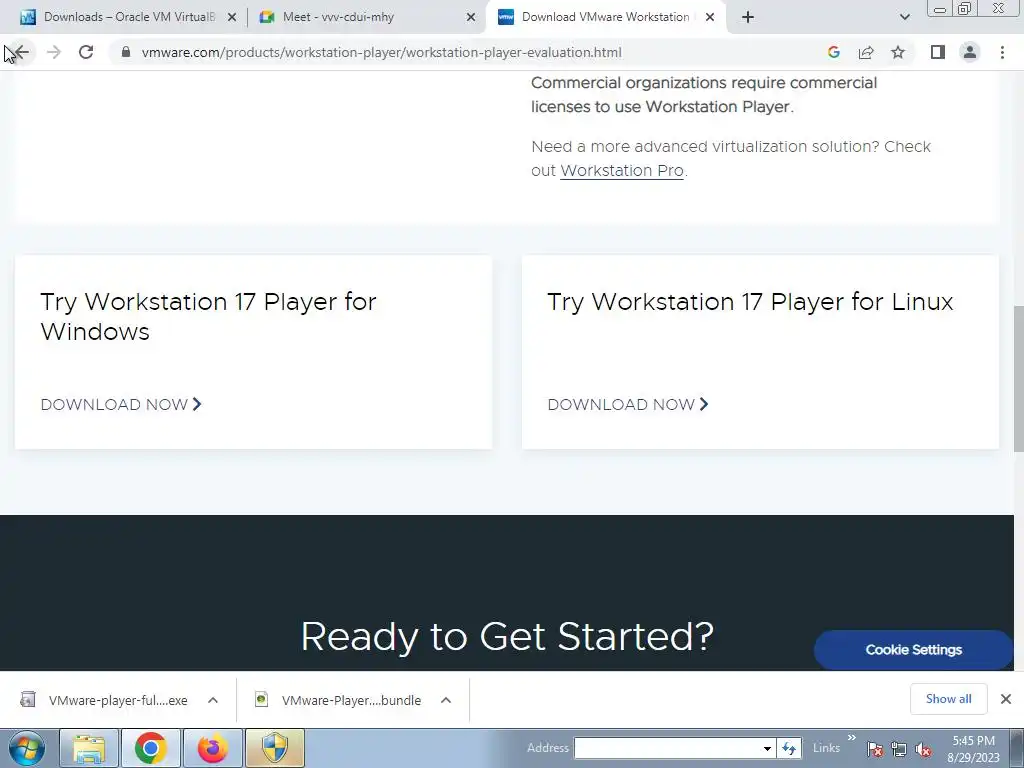1024x768 pixels.
Task: Open Cookie Settings
Action: [914, 650]
